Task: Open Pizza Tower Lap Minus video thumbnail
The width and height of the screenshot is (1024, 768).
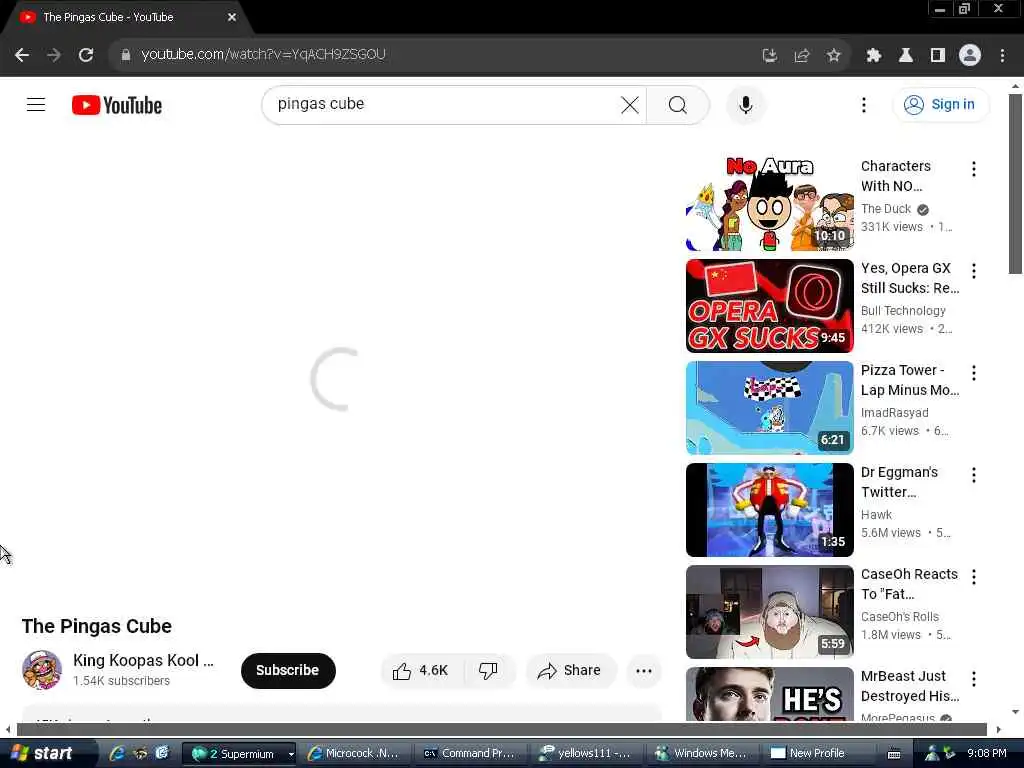Action: (x=769, y=408)
